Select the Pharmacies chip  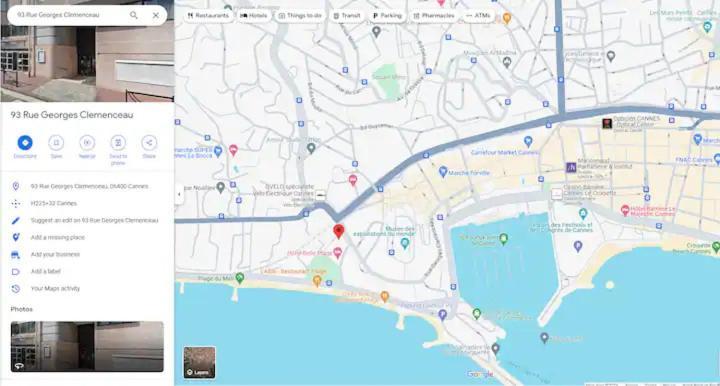434,16
